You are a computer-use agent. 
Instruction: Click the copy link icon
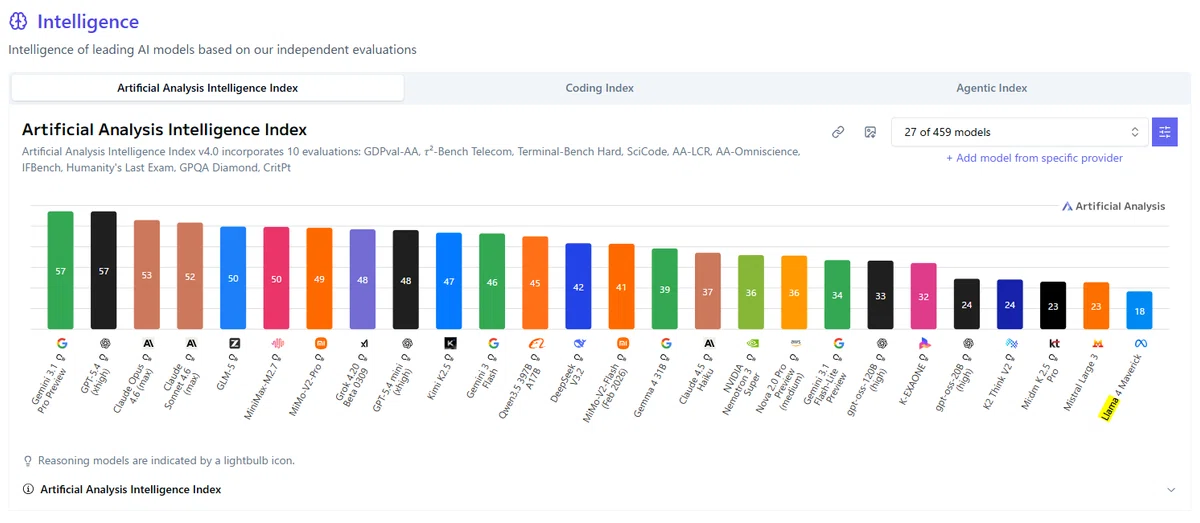coord(838,132)
